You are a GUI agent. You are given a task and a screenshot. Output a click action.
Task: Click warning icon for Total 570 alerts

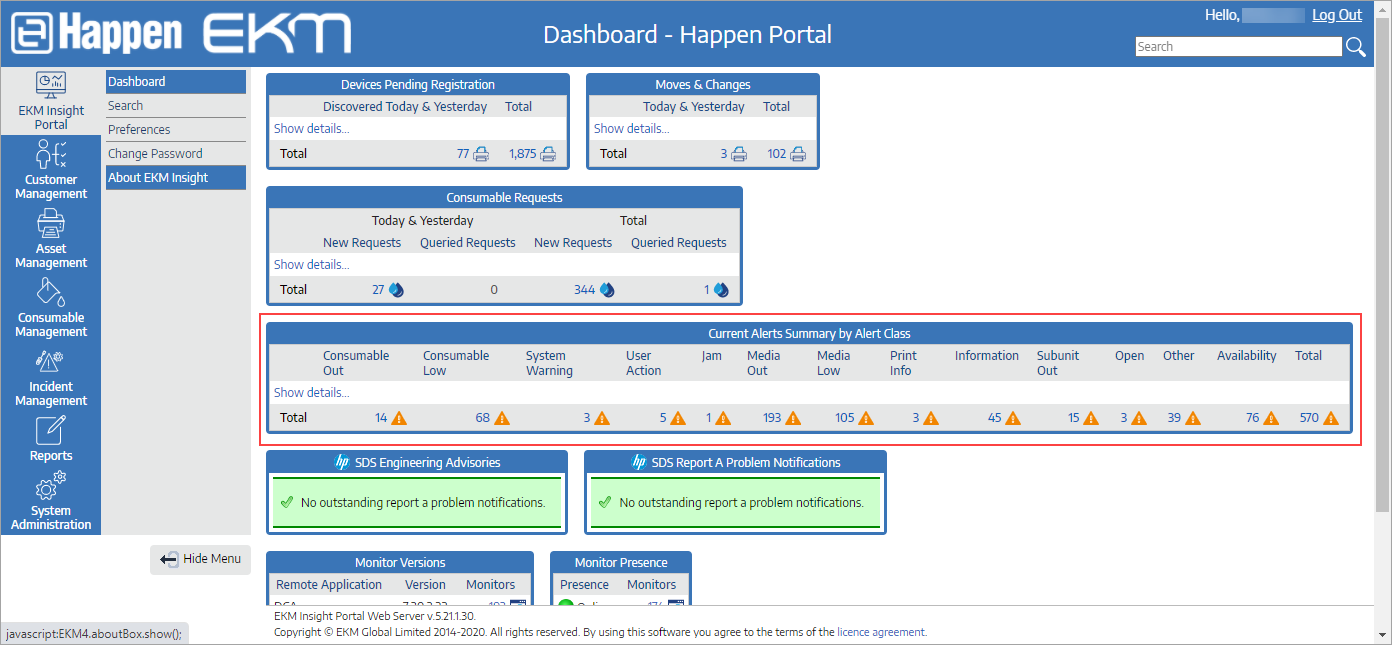pos(1331,418)
